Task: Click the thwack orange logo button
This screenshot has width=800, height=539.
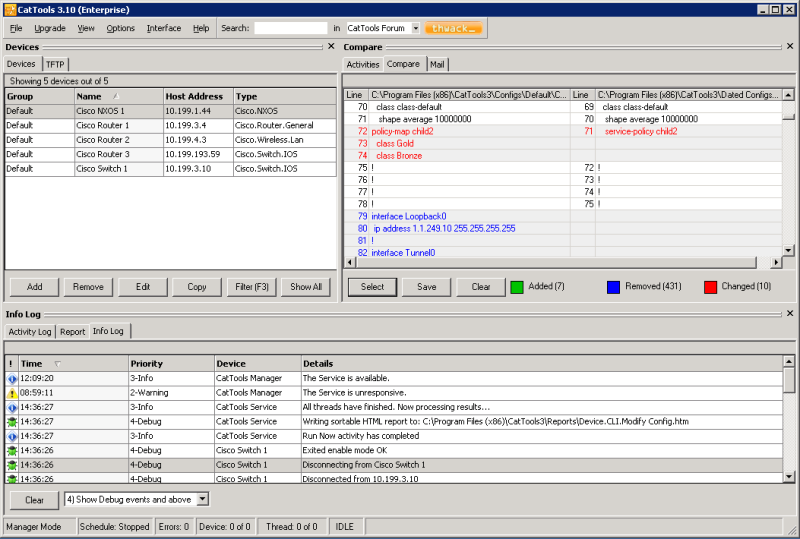Action: [453, 28]
